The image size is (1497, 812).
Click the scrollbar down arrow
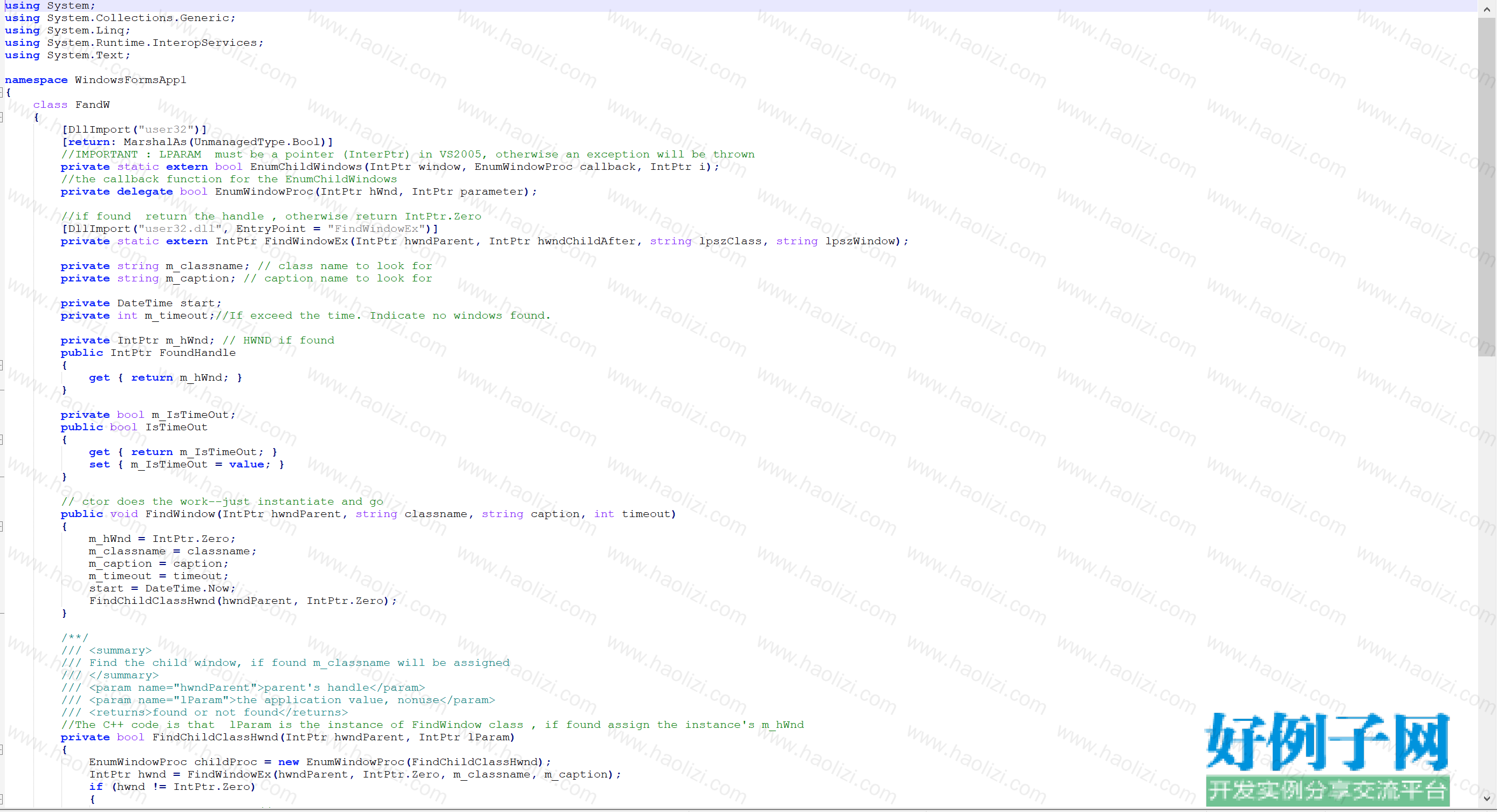click(1487, 798)
